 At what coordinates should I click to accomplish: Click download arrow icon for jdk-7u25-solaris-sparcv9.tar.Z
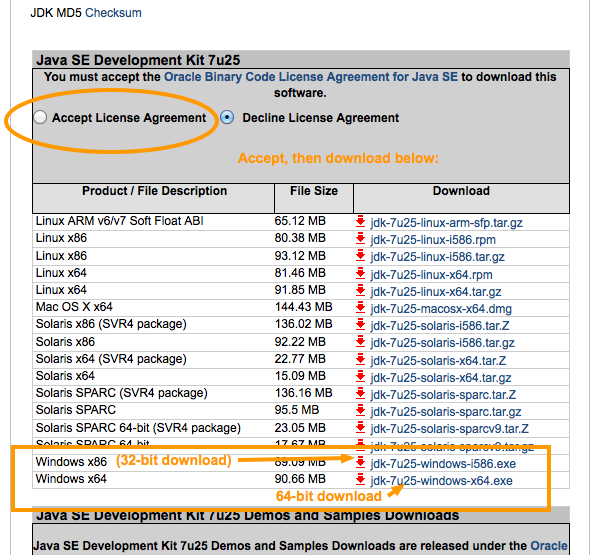pyautogui.click(x=360, y=428)
